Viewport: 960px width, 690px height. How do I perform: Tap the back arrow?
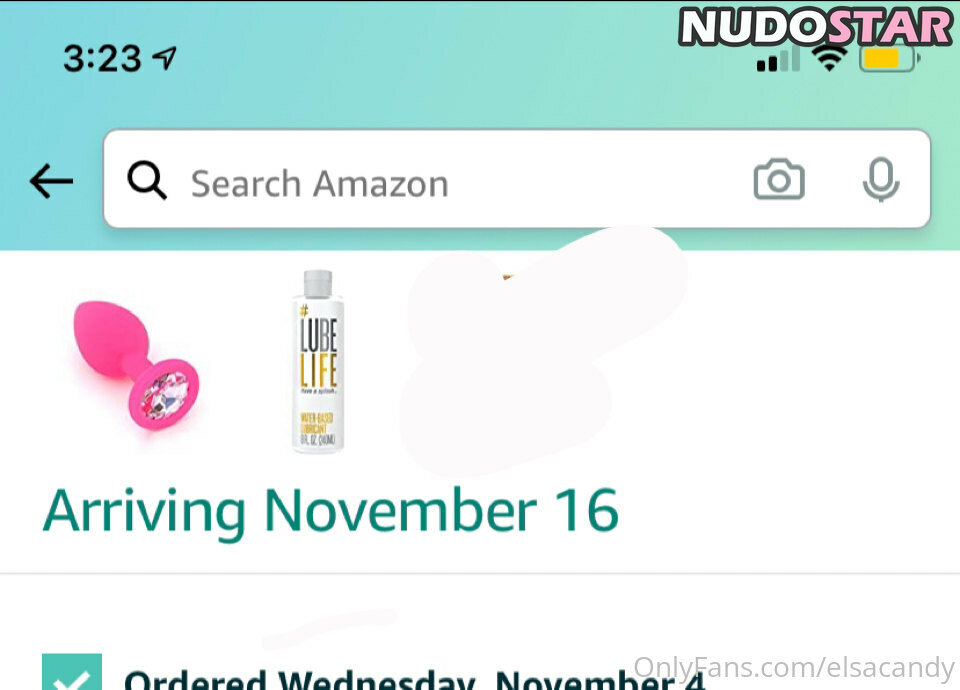pos(51,181)
